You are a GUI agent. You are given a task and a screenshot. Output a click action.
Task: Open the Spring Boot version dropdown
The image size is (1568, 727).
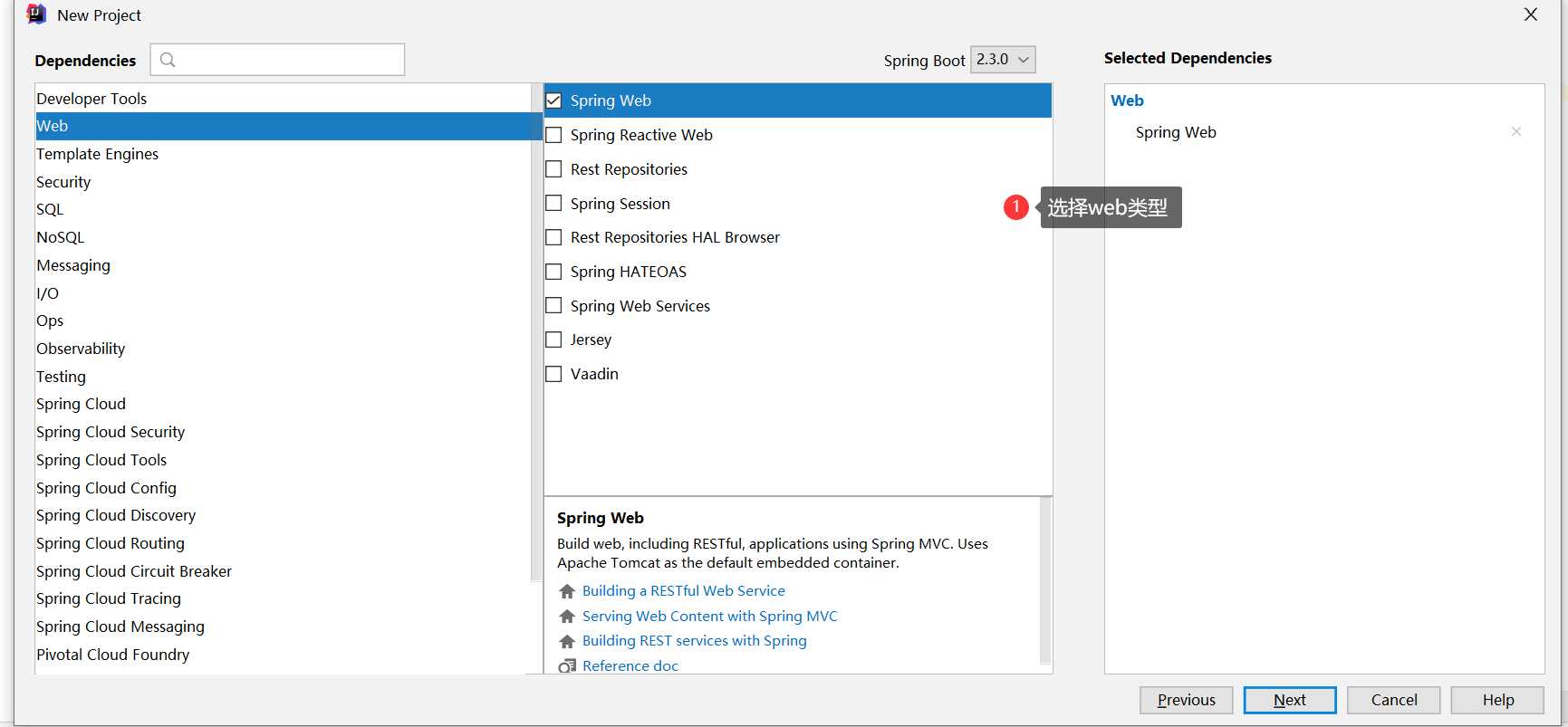click(x=1003, y=60)
